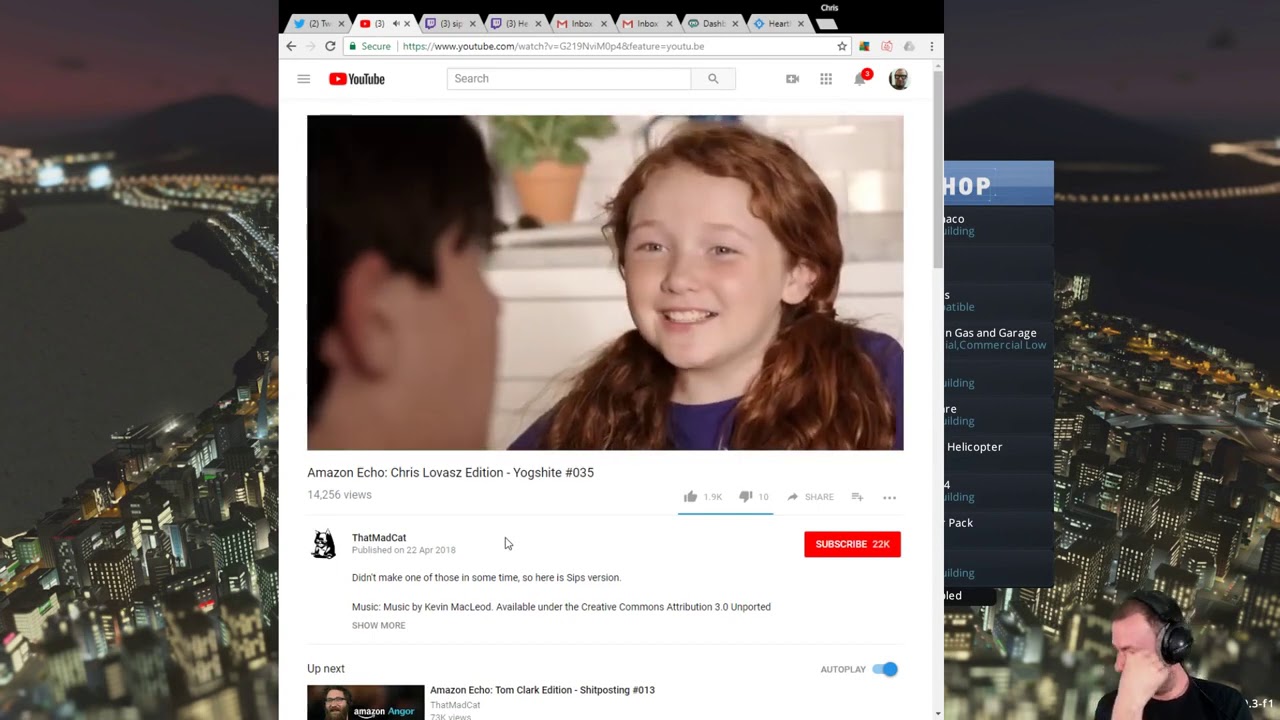This screenshot has height=720, width=1280.
Task: Click the like/dislike ratio bar
Action: point(725,513)
